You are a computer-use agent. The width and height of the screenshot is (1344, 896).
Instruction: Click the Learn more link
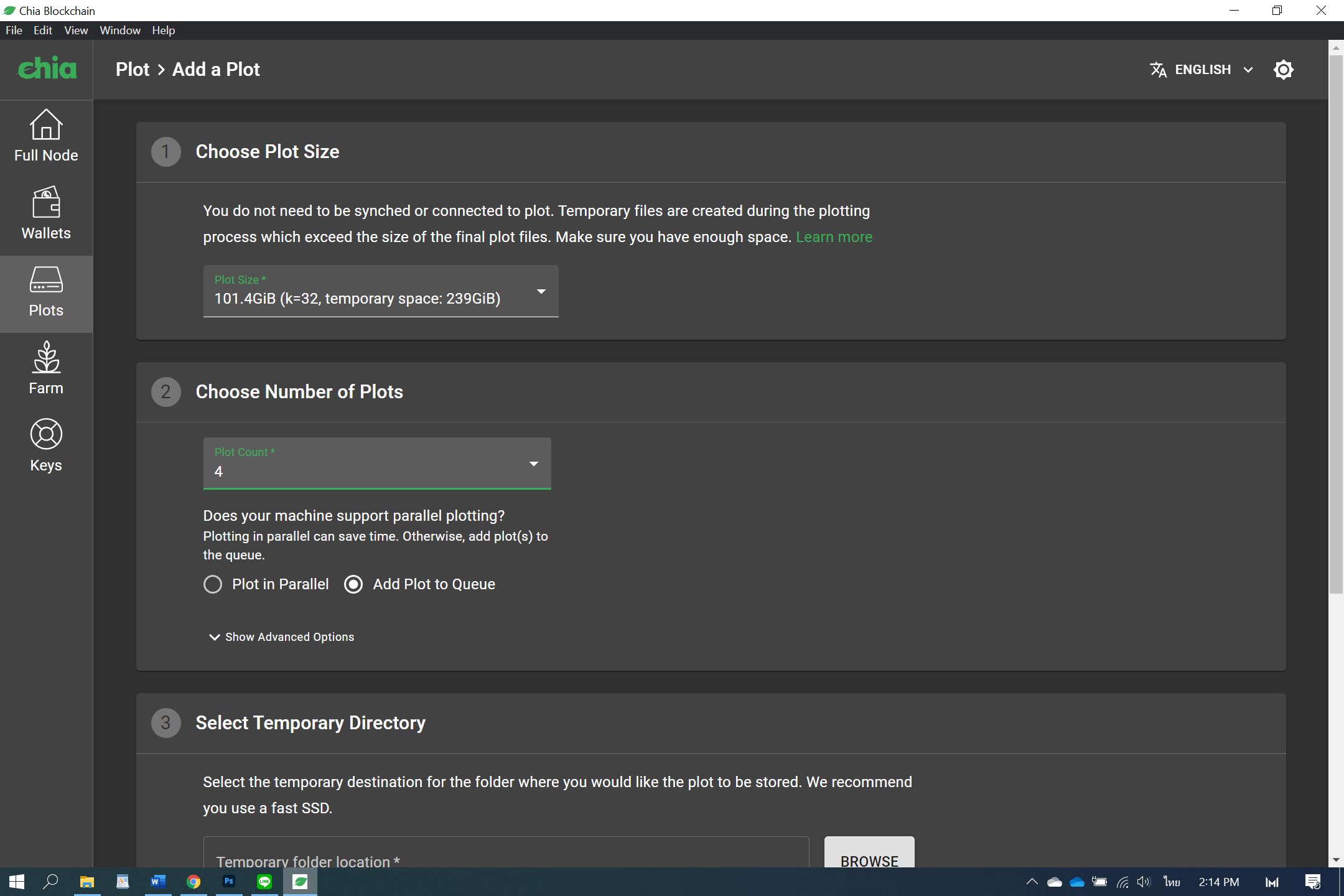point(834,237)
